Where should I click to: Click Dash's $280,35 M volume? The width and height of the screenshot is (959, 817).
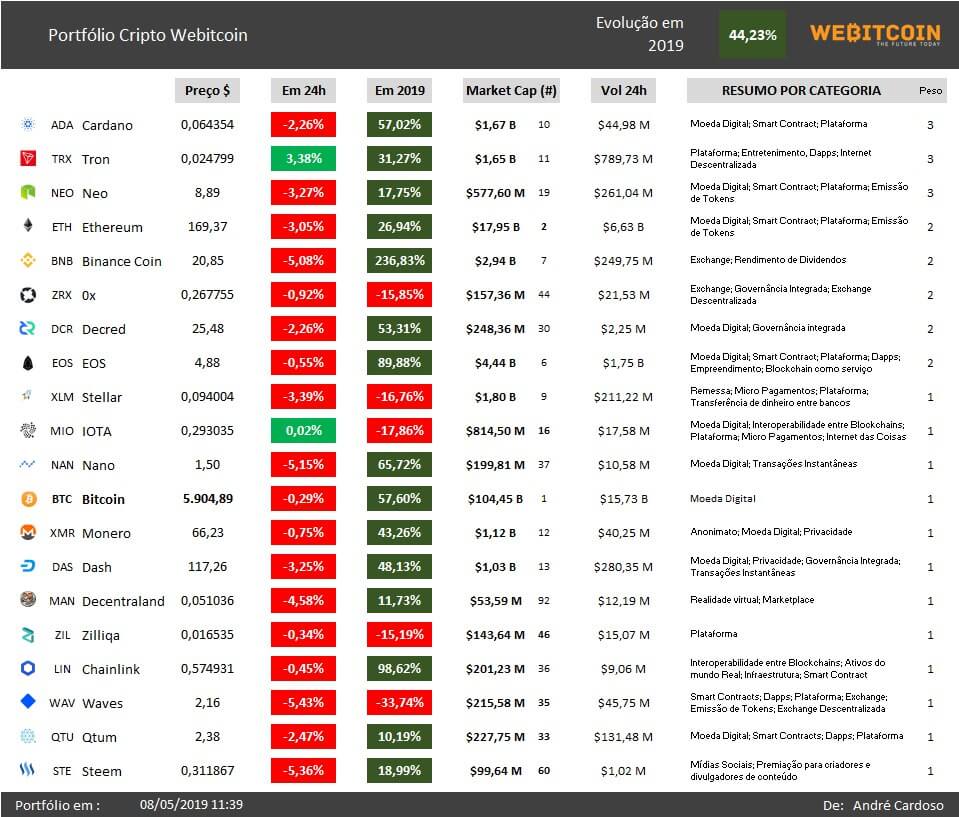click(x=623, y=567)
